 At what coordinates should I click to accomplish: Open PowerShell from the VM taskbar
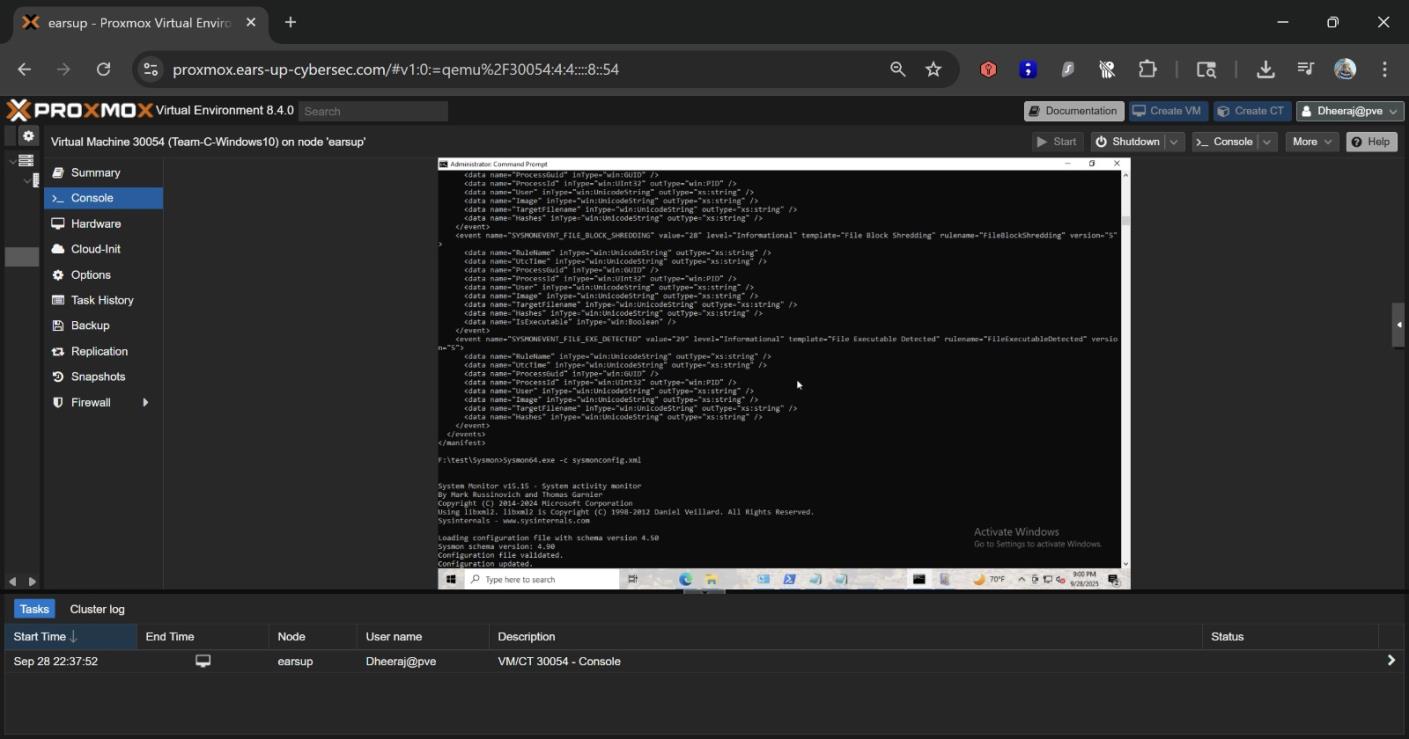[x=788, y=579]
